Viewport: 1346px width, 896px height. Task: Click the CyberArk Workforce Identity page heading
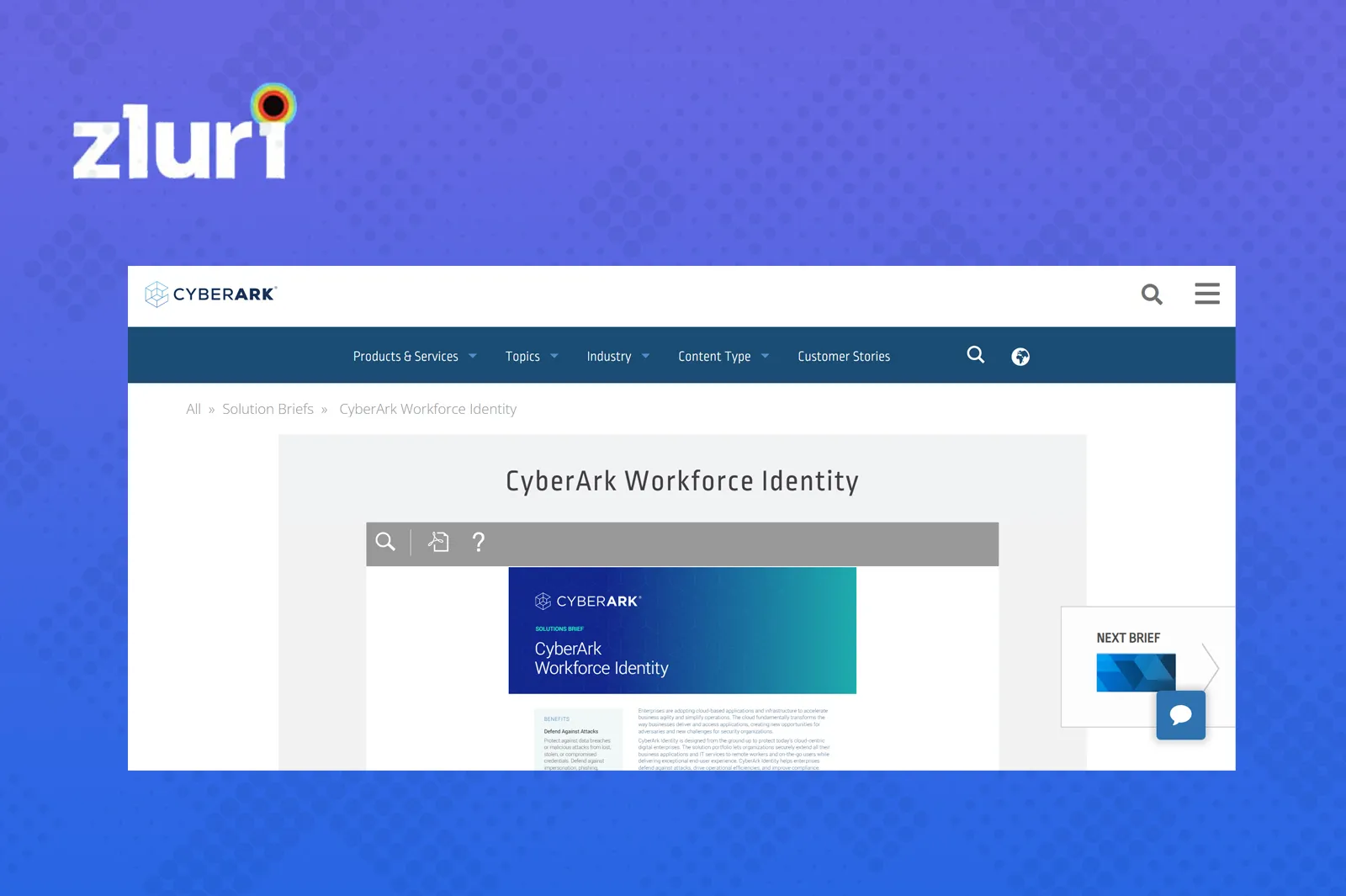click(682, 481)
